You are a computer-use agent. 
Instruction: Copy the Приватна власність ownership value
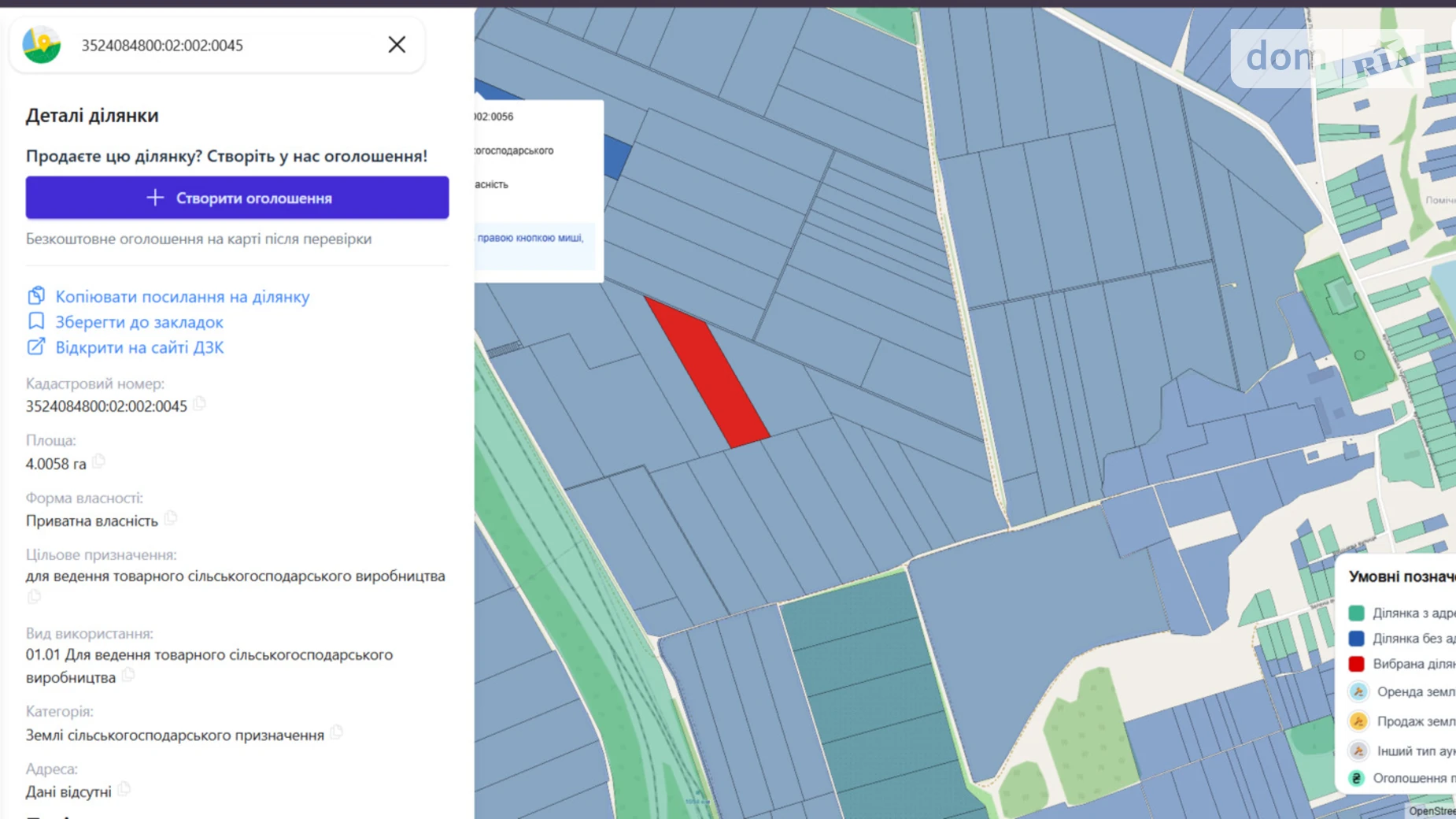click(171, 519)
